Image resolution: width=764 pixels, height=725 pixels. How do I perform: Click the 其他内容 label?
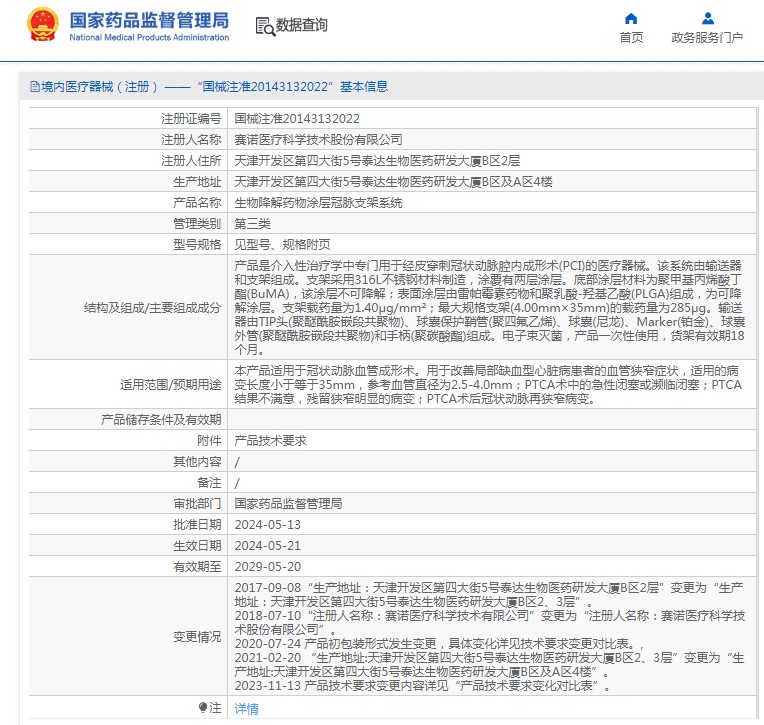tap(197, 461)
